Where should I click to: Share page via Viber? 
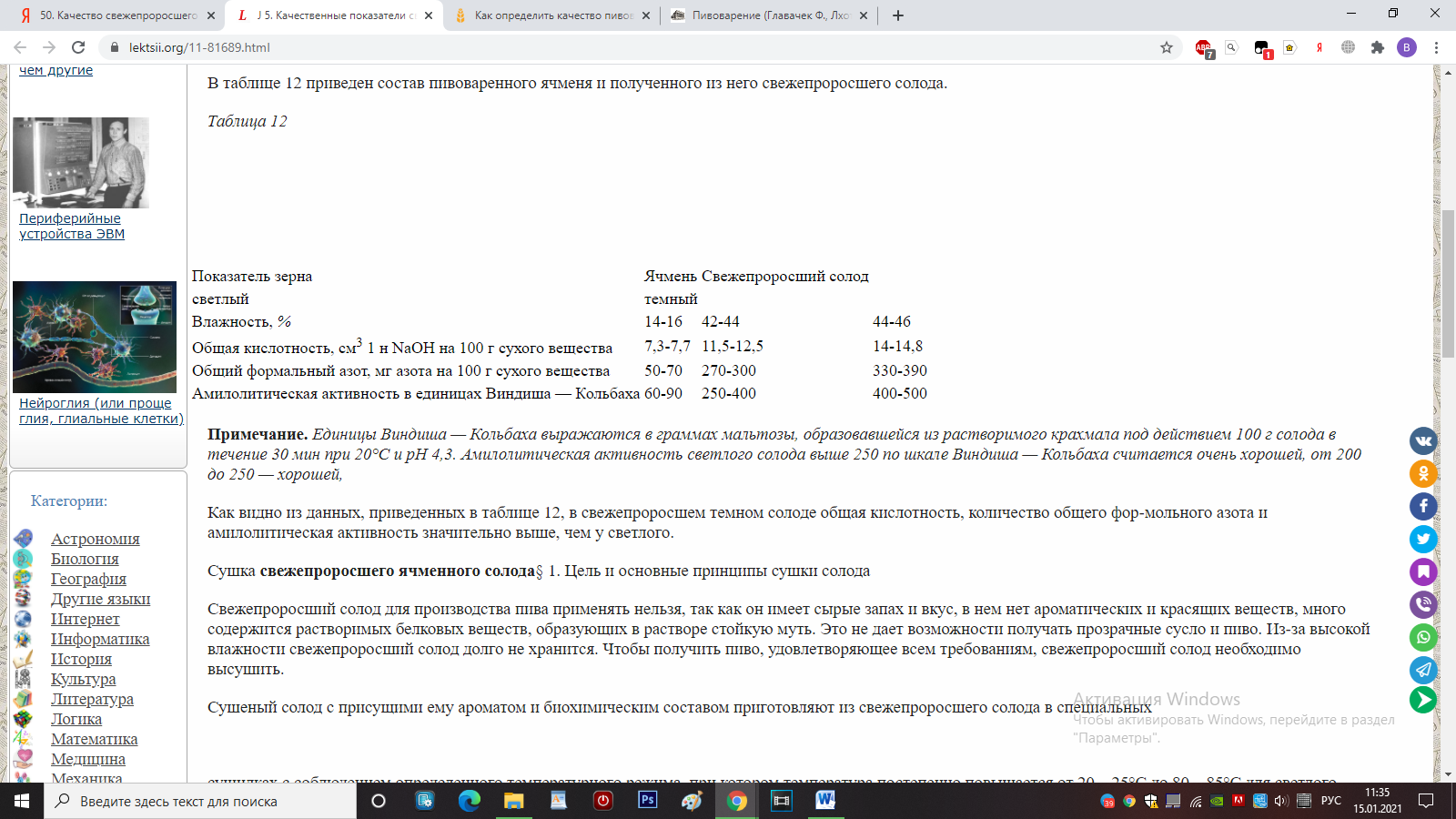pos(1423,604)
